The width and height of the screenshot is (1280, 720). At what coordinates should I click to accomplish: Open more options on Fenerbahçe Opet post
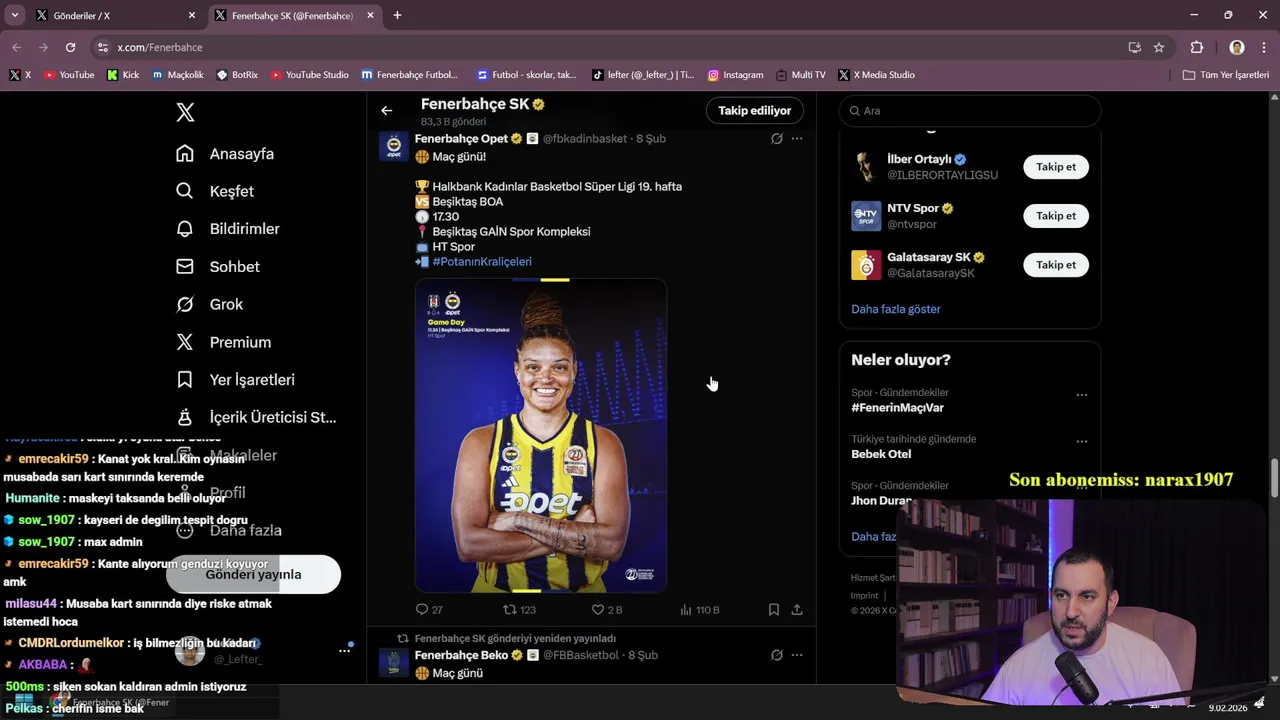(797, 139)
